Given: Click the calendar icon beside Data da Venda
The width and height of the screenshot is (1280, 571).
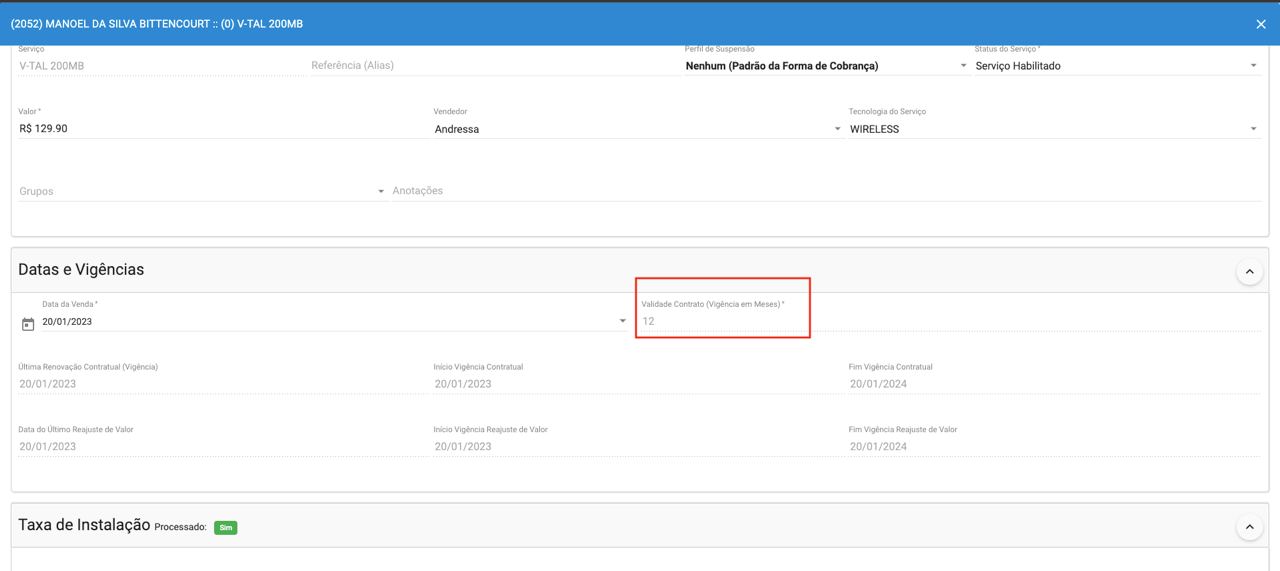Looking at the screenshot, I should 28,324.
